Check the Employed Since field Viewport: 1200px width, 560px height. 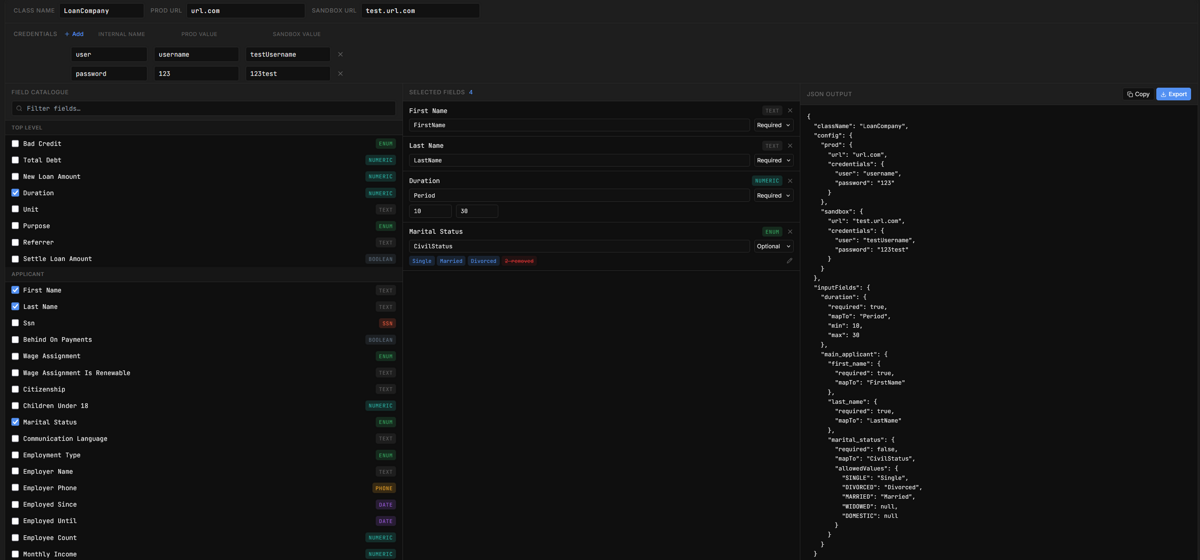[x=15, y=505]
